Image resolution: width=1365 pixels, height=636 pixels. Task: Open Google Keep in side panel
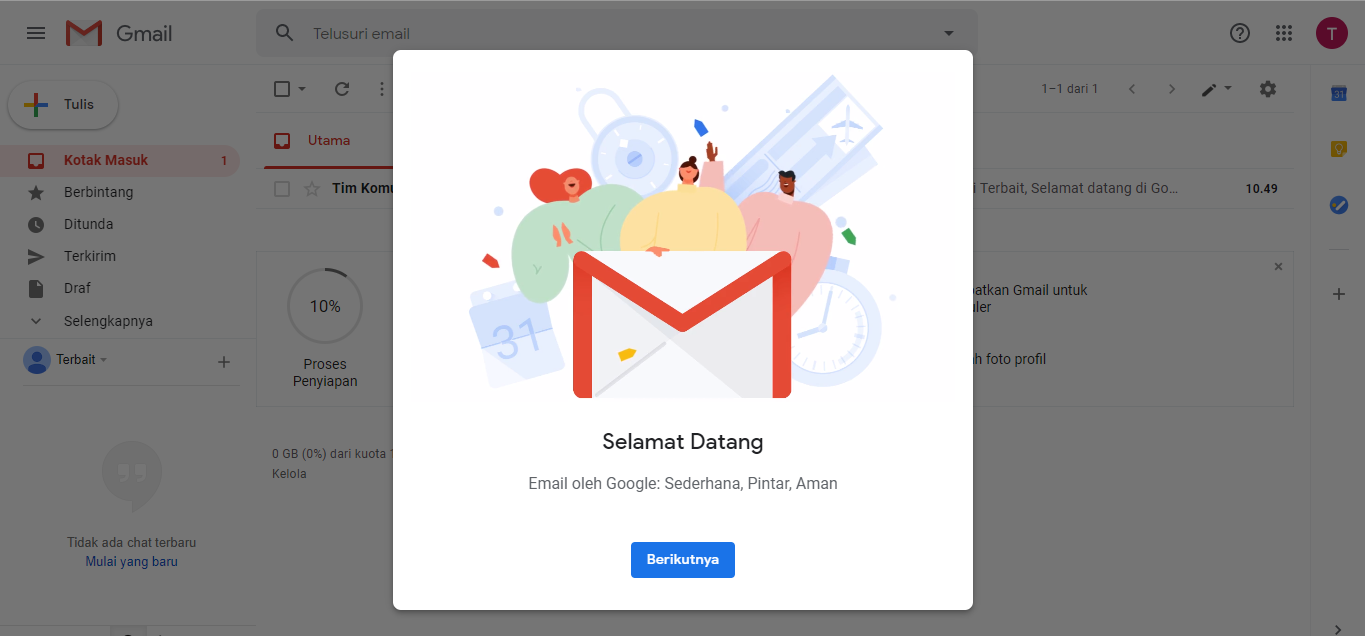click(x=1338, y=149)
